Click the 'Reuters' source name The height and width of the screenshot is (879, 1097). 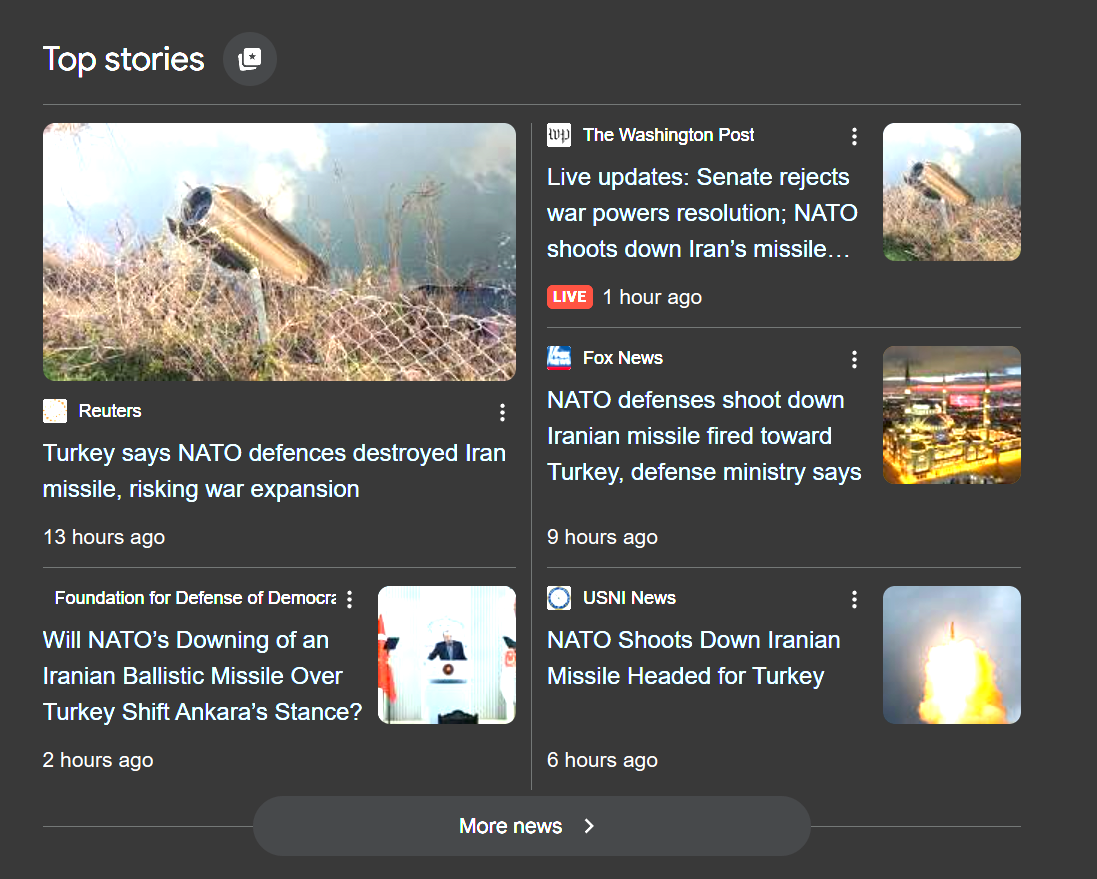coord(110,411)
